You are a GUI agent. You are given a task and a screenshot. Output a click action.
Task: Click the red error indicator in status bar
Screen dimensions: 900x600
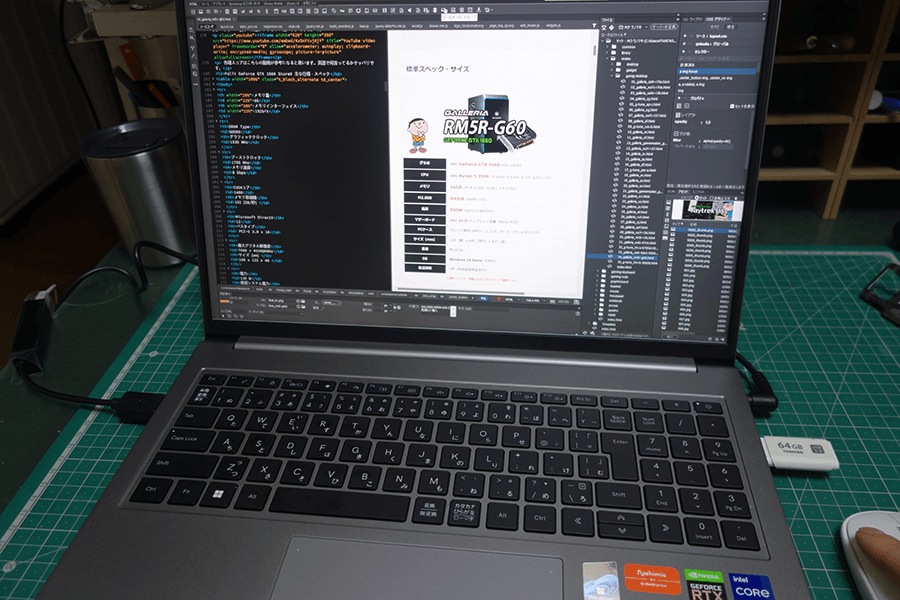coord(499,299)
